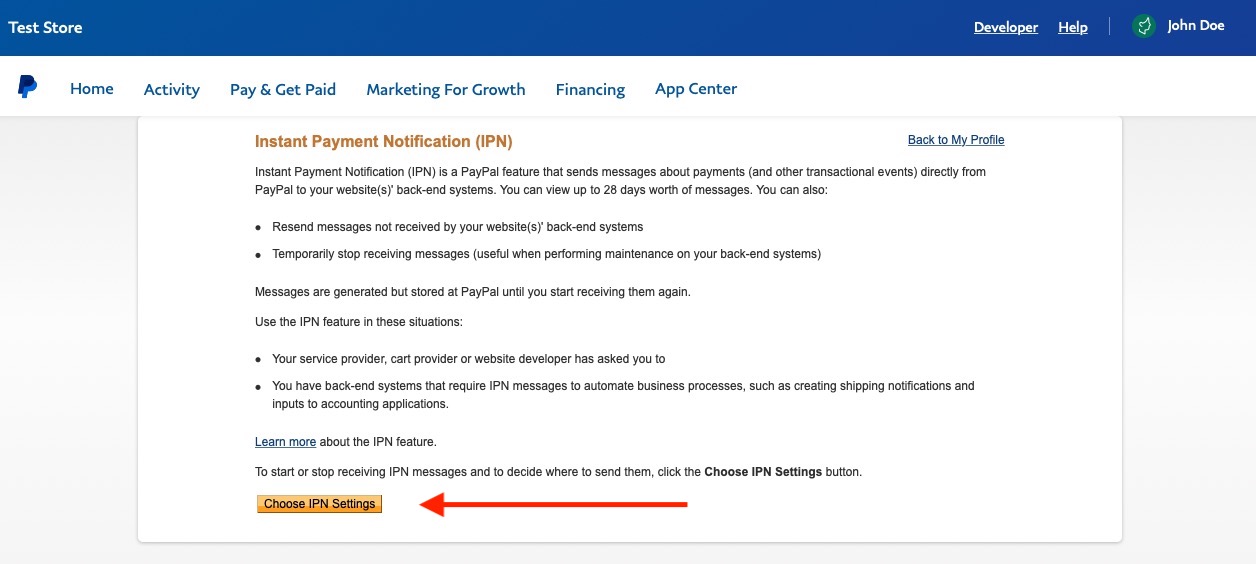Viewport: 1256px width, 564px height.
Task: Click "Messages are generated but stored" sentence
Action: coord(473,292)
